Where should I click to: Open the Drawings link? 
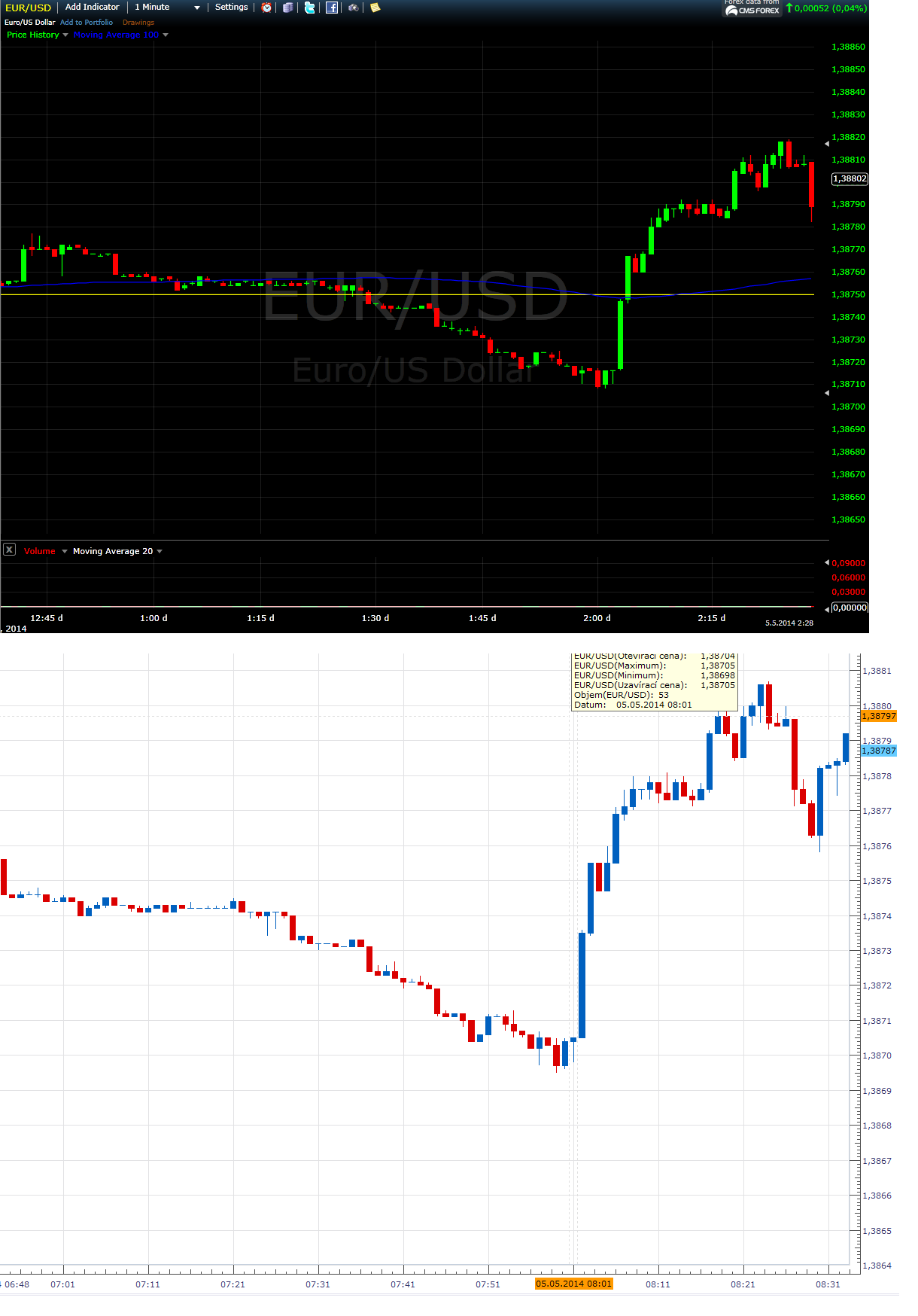click(138, 23)
